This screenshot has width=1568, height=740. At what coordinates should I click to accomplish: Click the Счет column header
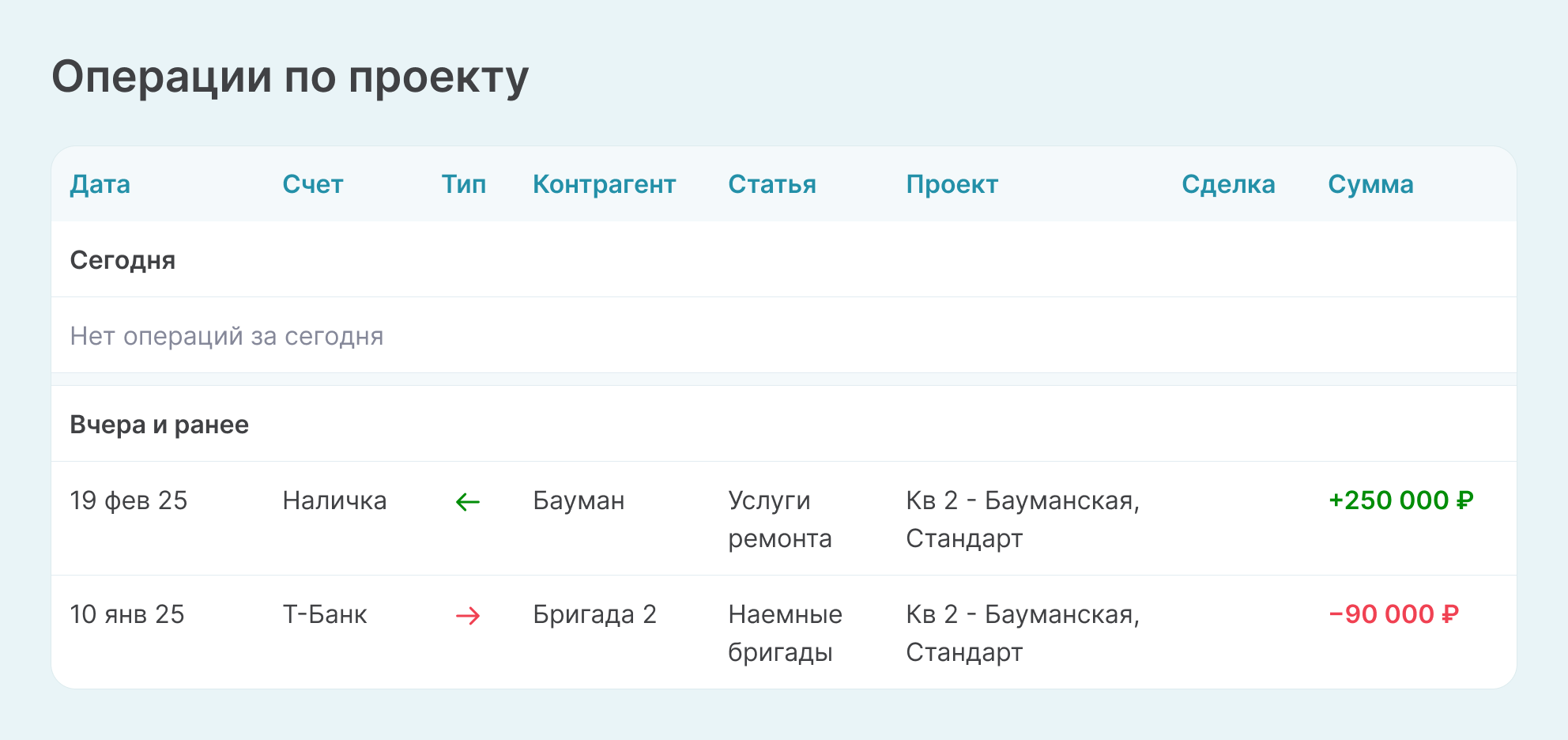pyautogui.click(x=313, y=184)
